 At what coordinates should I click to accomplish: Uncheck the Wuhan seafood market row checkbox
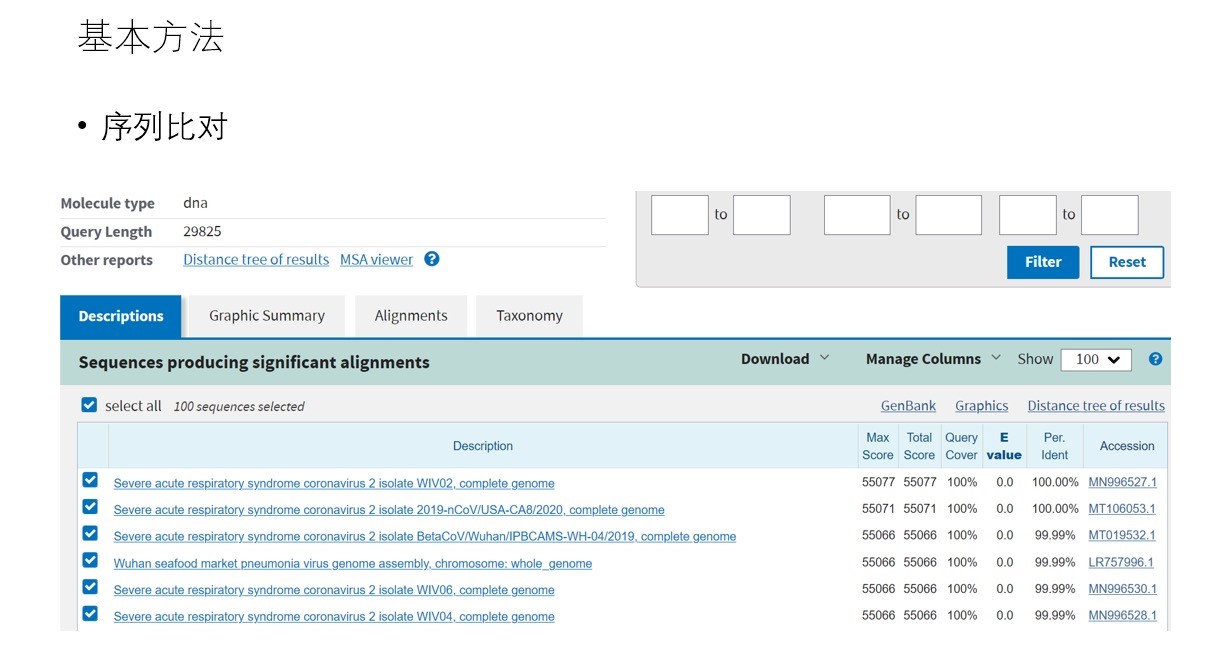(90, 561)
